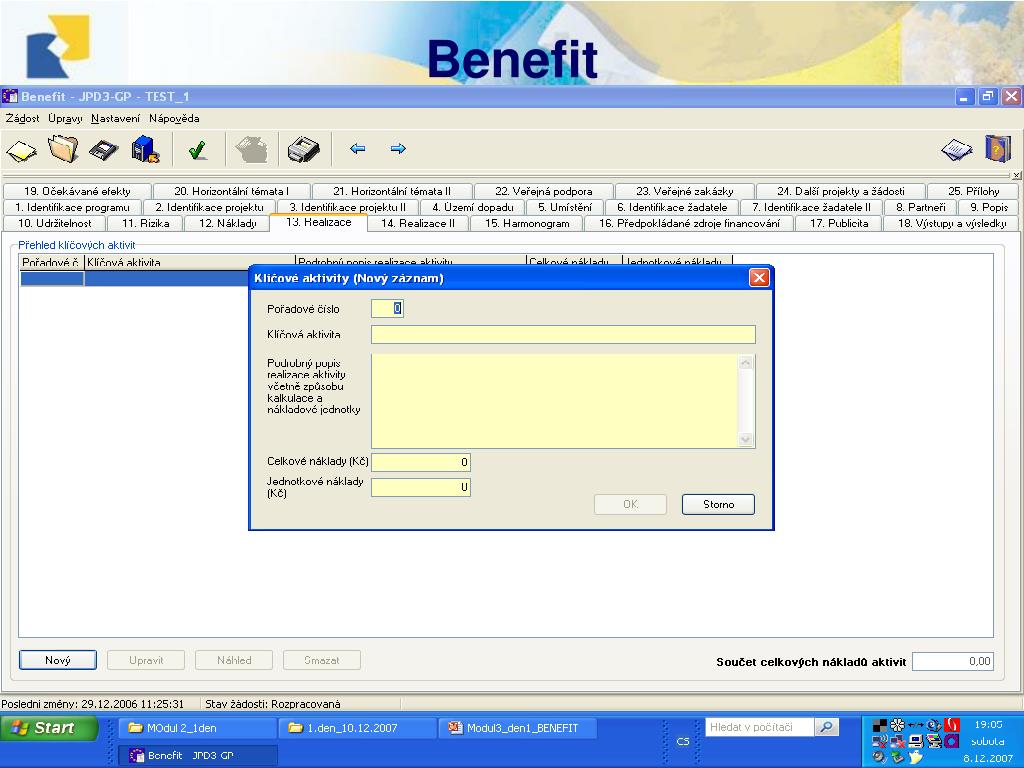This screenshot has width=1024, height=768.
Task: Open tab 1. Identifikace programu
Action: pos(72,207)
